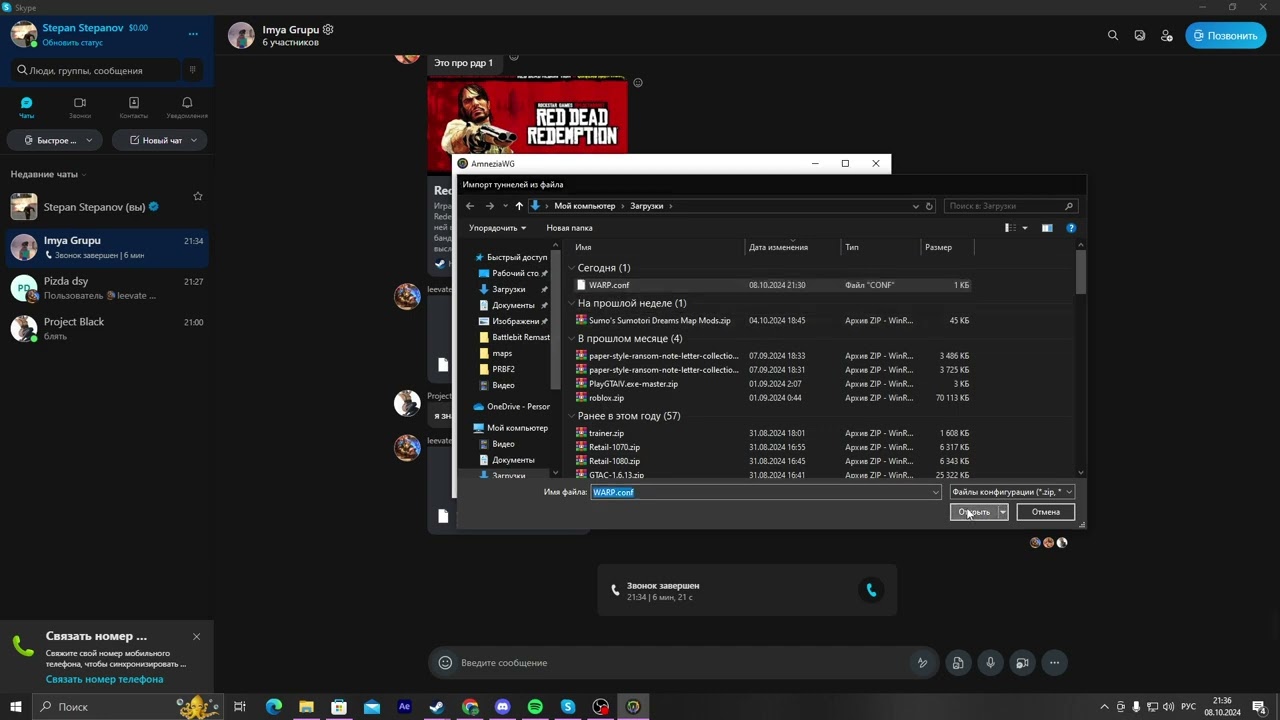The image size is (1280, 720).
Task: Open Steam from the taskbar
Action: [437, 707]
